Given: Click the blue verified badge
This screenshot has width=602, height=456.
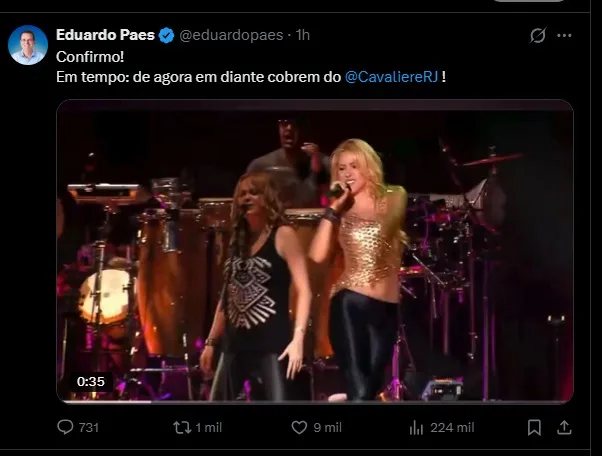Looking at the screenshot, I should point(166,35).
